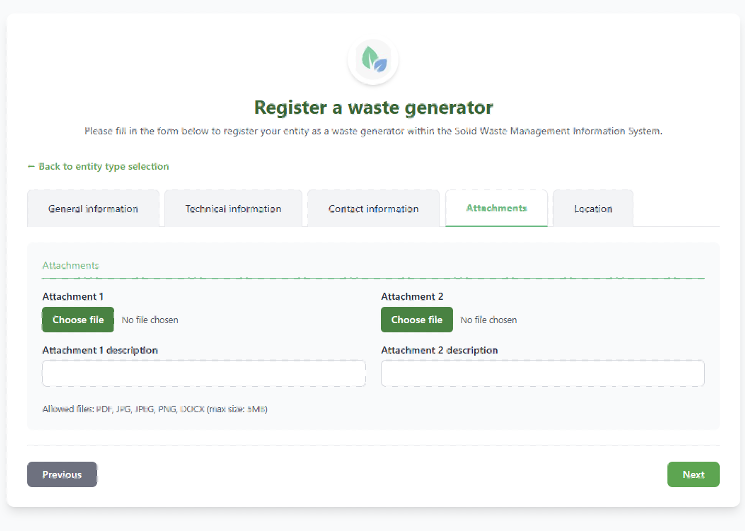Focus the Attachment 2 description field
Image resolution: width=746 pixels, height=532 pixels.
coord(543,374)
